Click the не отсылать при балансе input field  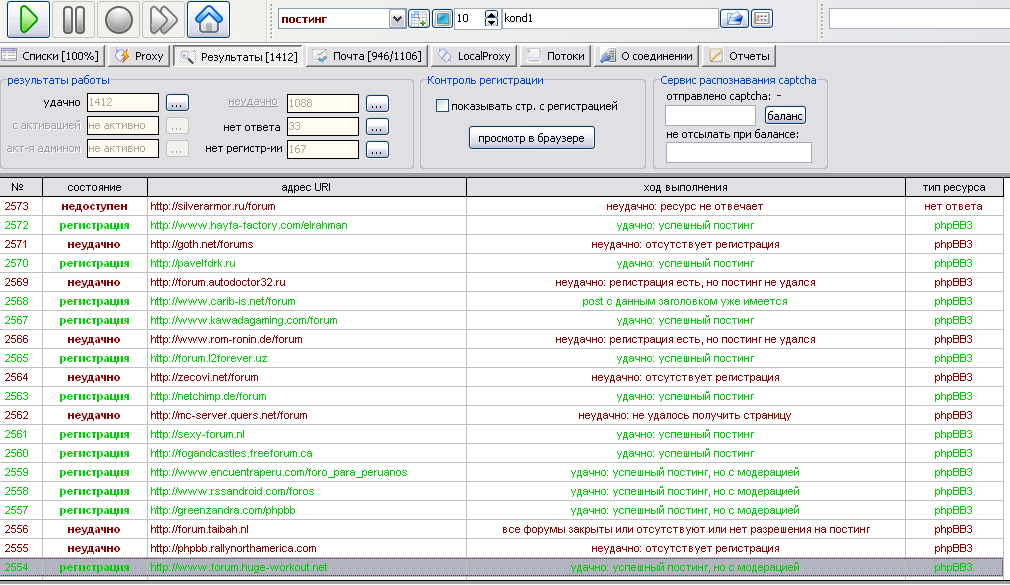[738, 152]
